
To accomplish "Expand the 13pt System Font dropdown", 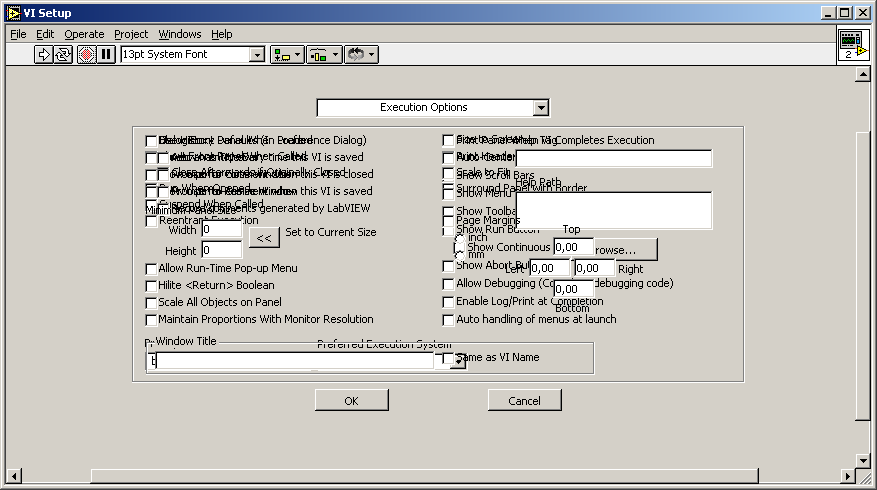I will (256, 55).
